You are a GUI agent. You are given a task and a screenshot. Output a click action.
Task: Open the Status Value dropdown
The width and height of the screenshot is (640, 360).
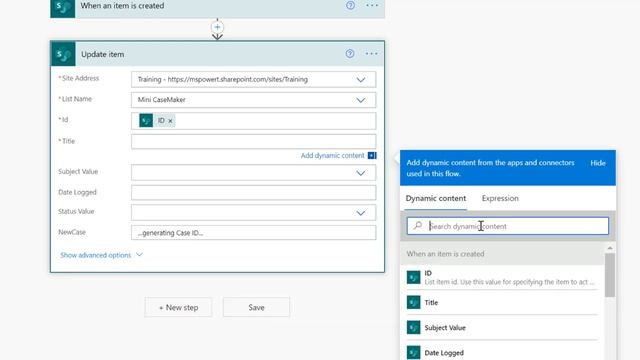click(x=361, y=213)
